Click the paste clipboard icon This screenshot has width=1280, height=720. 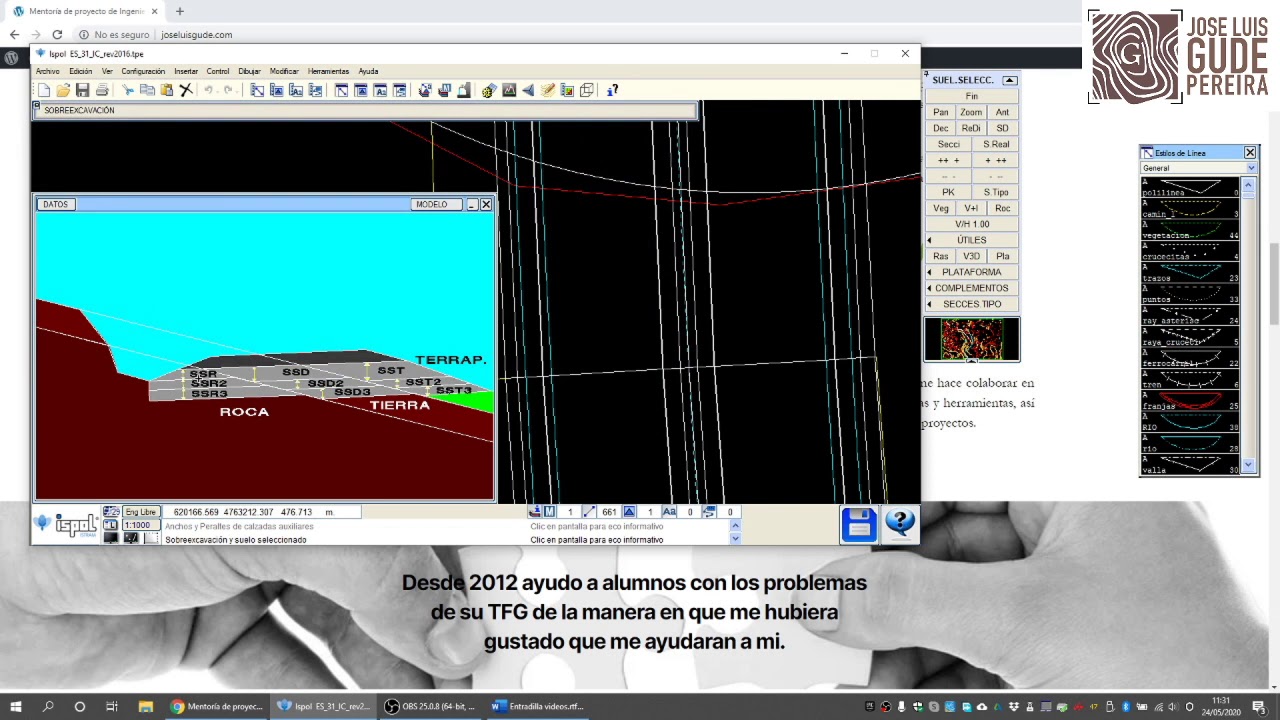click(x=166, y=90)
